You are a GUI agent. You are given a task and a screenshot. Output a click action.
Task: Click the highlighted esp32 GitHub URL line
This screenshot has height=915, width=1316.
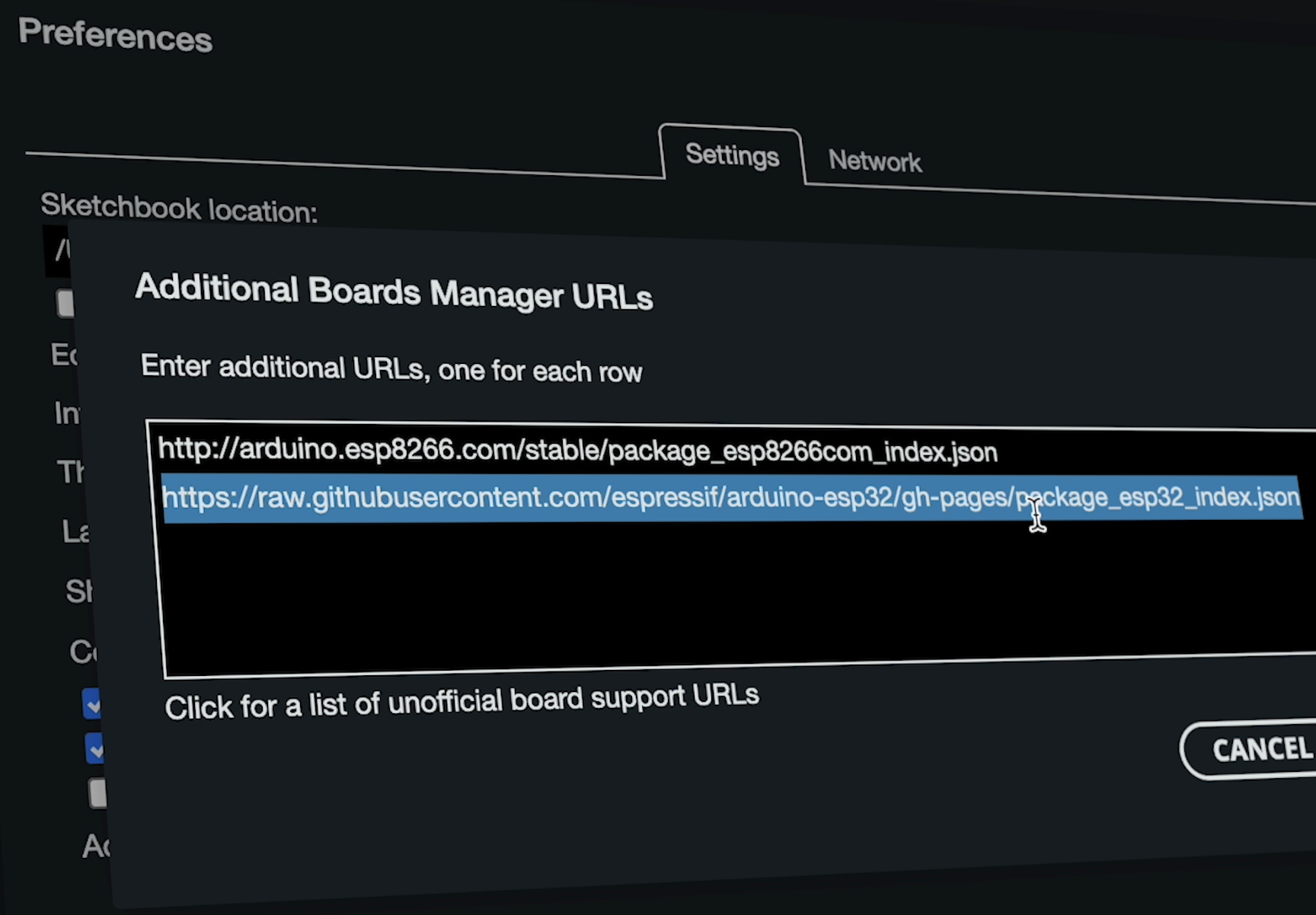click(x=730, y=498)
